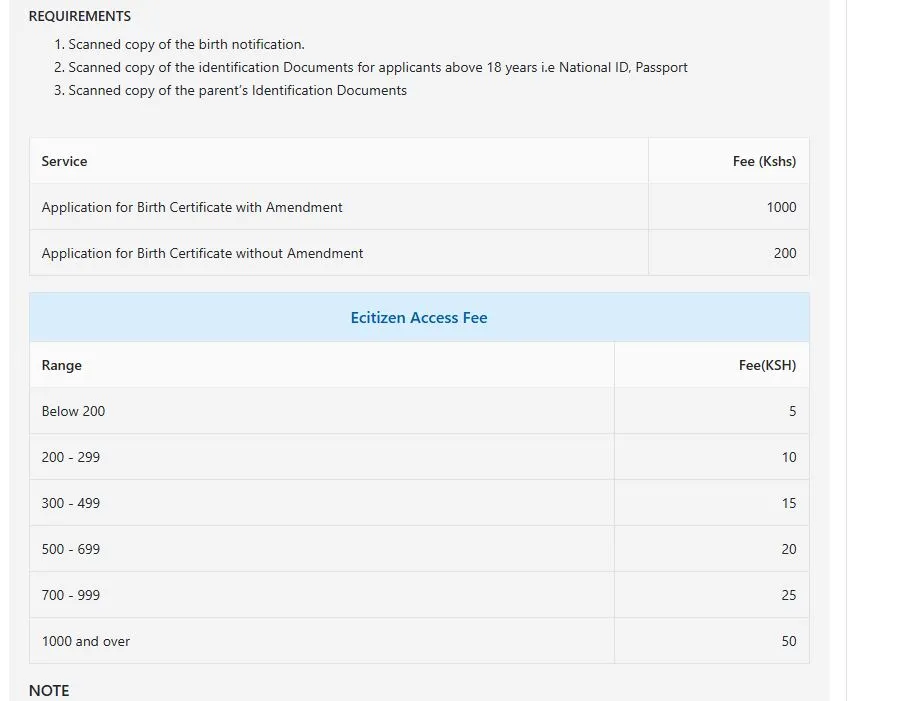The width and height of the screenshot is (897, 701).
Task: Click the Ecitizen Access Fee heading
Action: [x=419, y=318]
